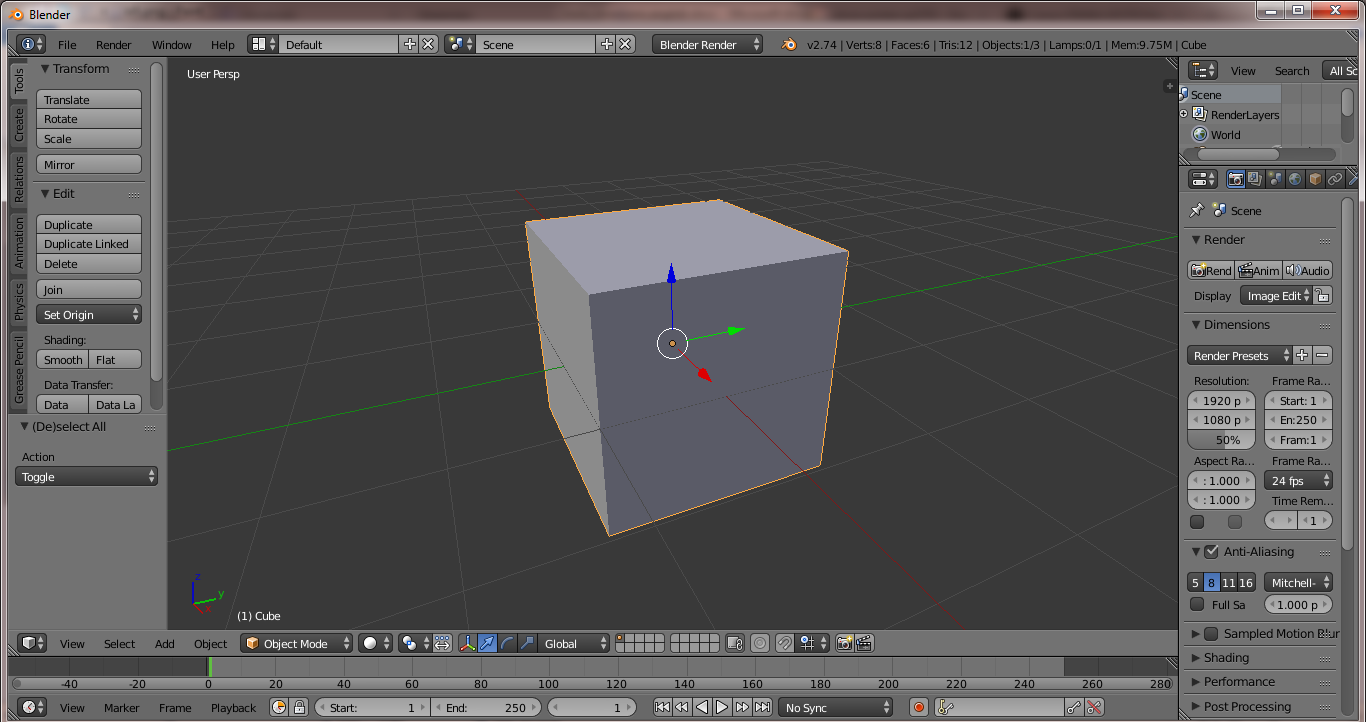Toggle the timeline preview range clock icon
1366x722 pixels.
pos(279,707)
